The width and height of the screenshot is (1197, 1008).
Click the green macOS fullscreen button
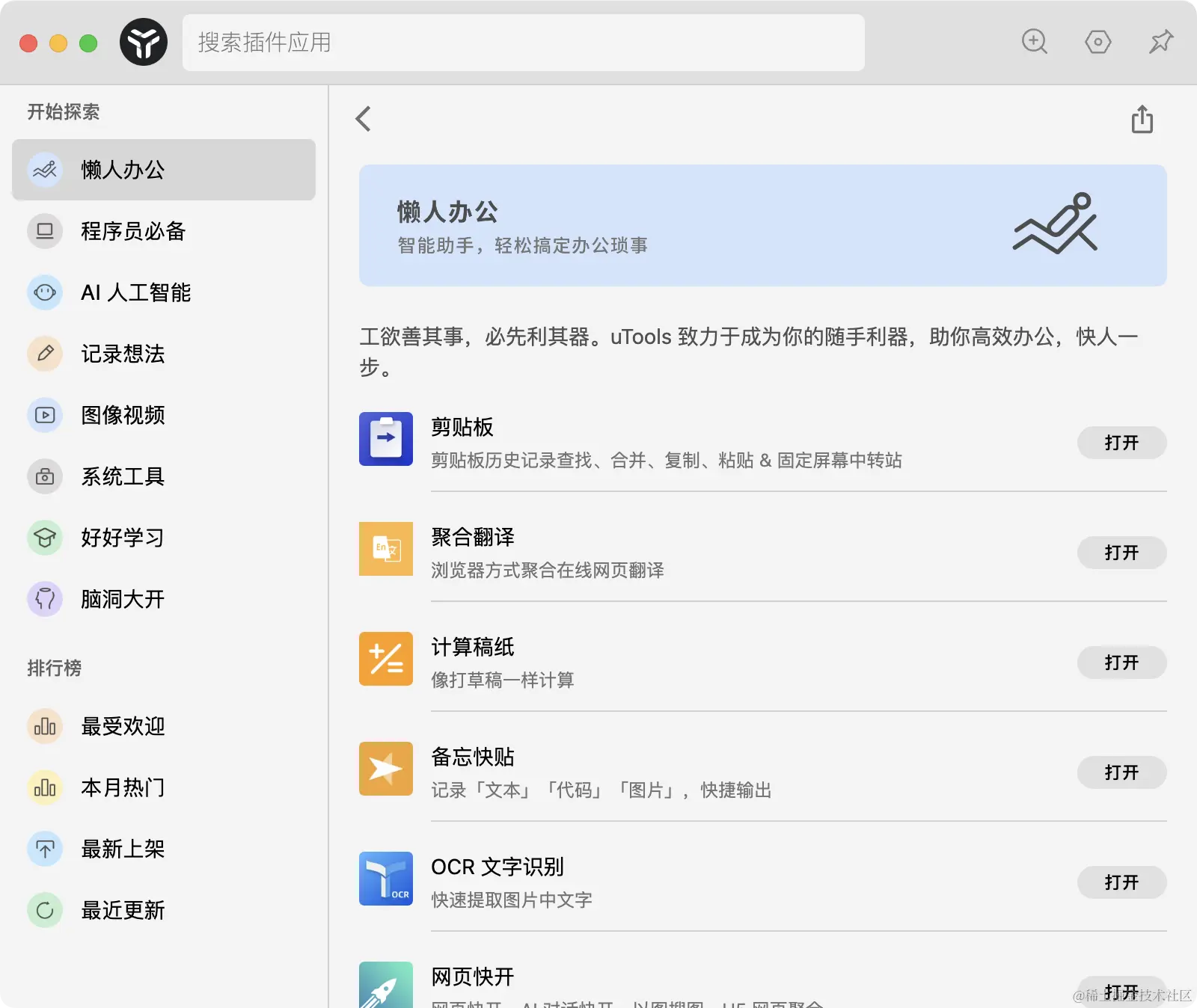tap(88, 43)
